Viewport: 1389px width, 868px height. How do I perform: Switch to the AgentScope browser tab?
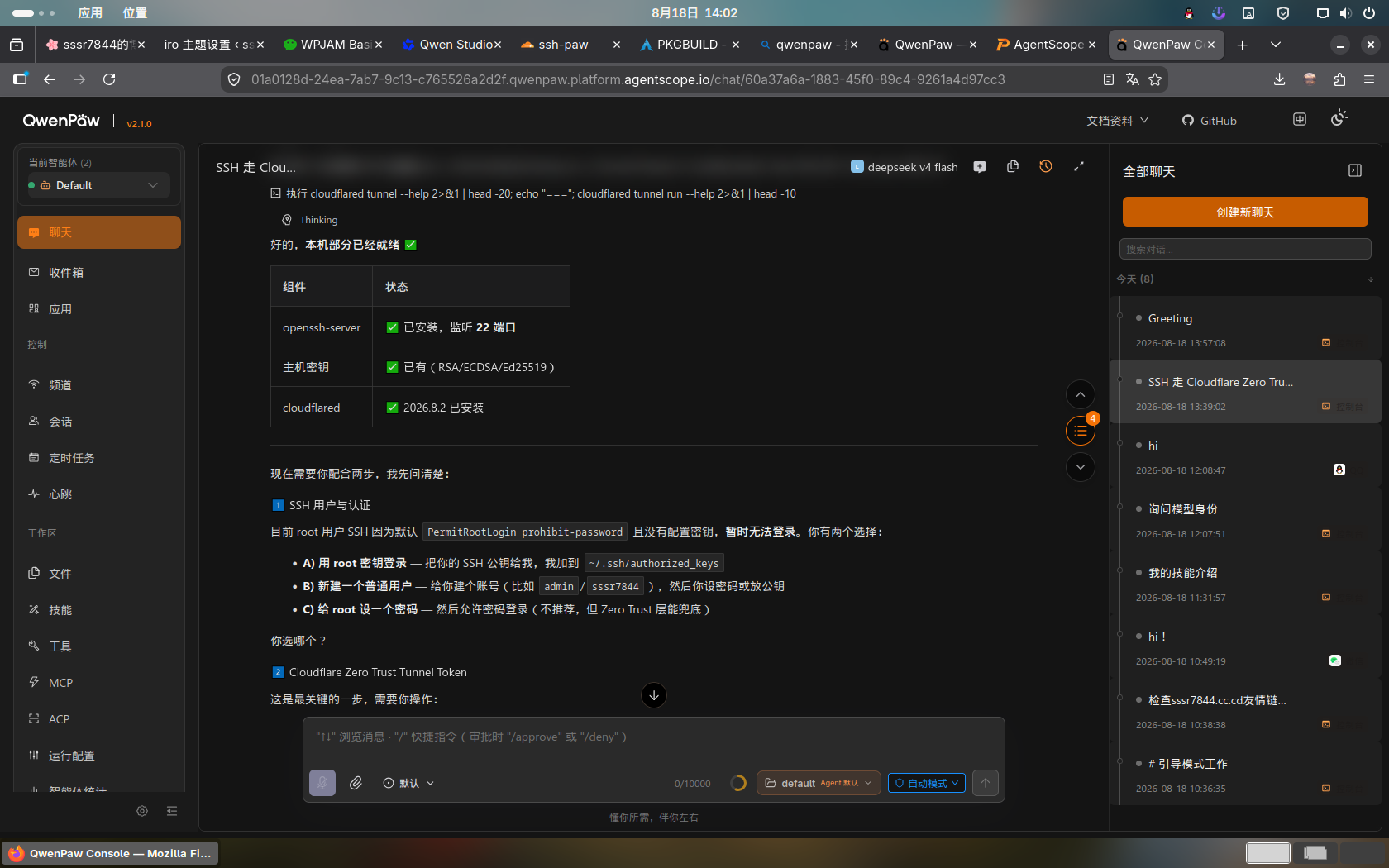pyautogui.click(x=1046, y=45)
